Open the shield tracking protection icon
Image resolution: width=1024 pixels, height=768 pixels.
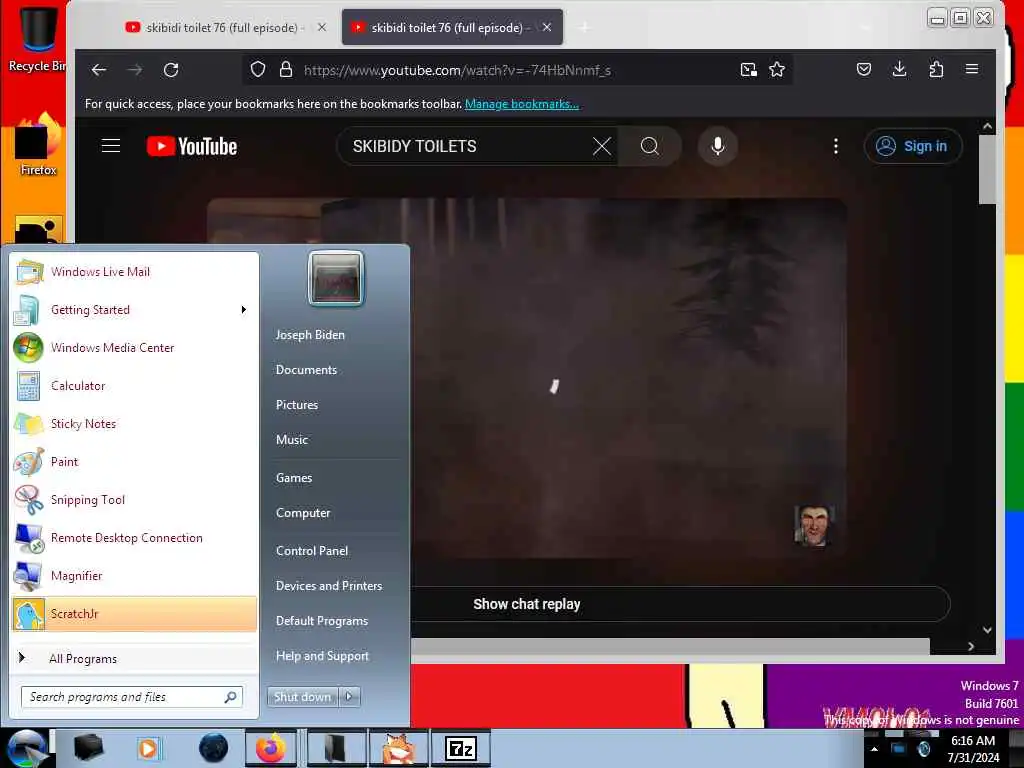(x=258, y=69)
